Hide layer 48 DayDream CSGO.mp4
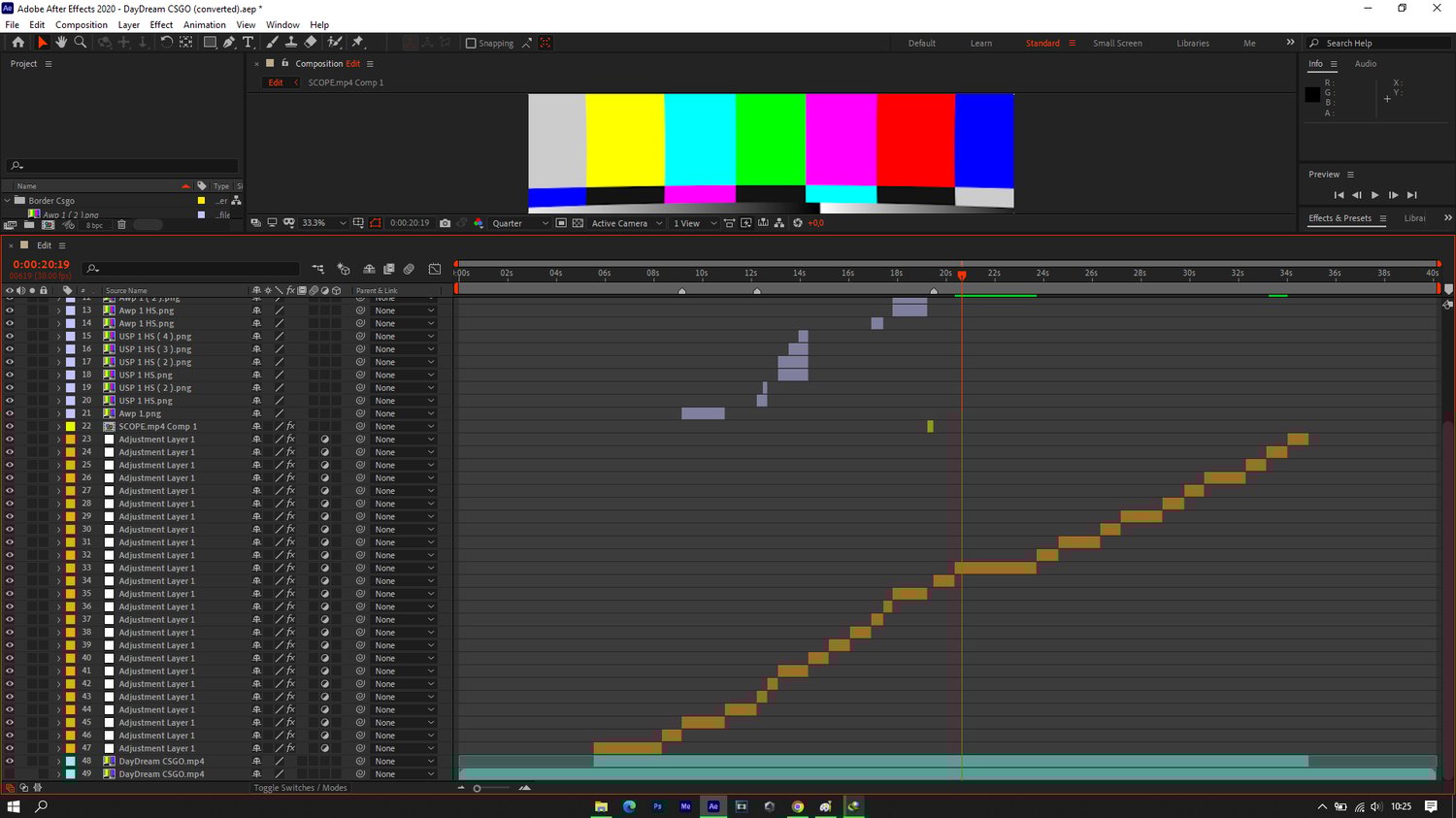Screen dimensions: 1456x818 click(x=10, y=761)
